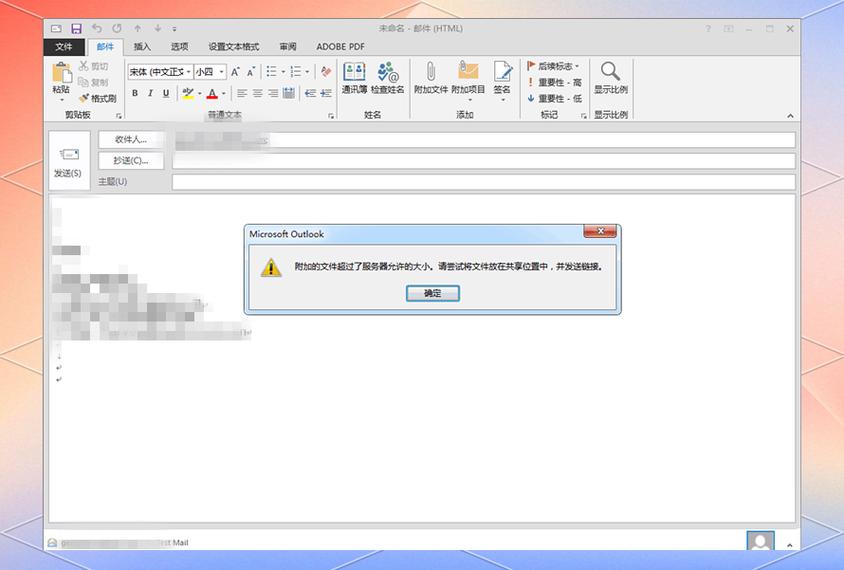Toggle 重要性 - 高 high importance
Viewport: 844px width, 570px height.
(x=554, y=82)
